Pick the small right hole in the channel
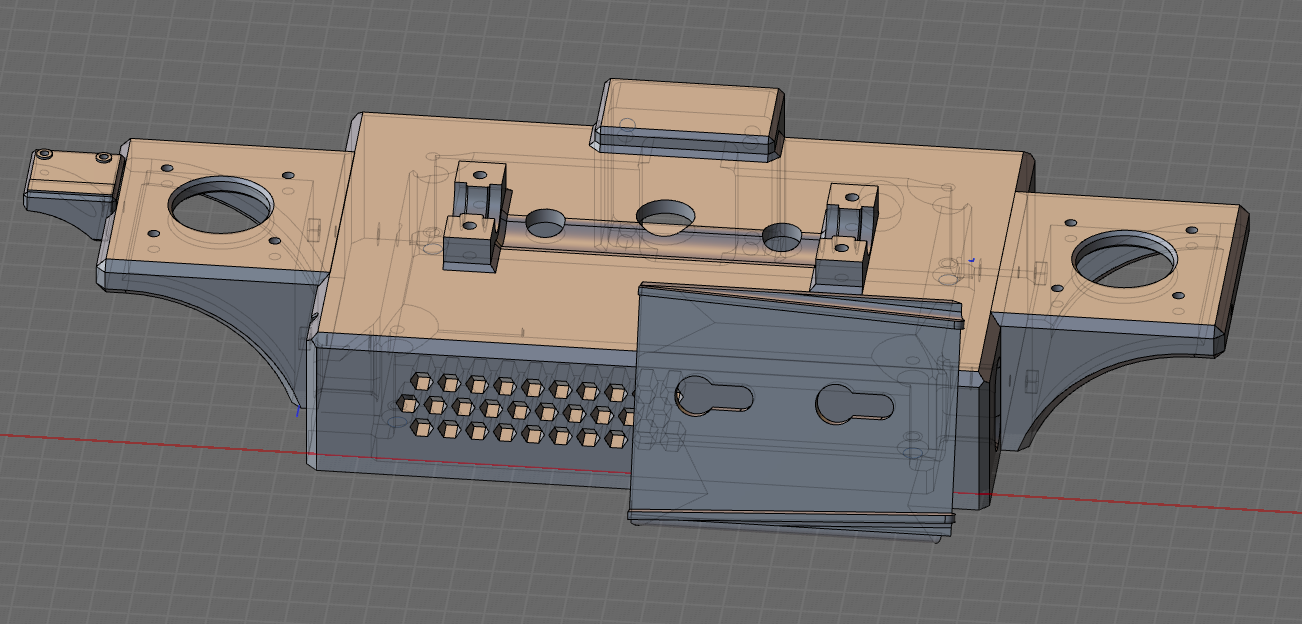The width and height of the screenshot is (1302, 624). tap(783, 237)
